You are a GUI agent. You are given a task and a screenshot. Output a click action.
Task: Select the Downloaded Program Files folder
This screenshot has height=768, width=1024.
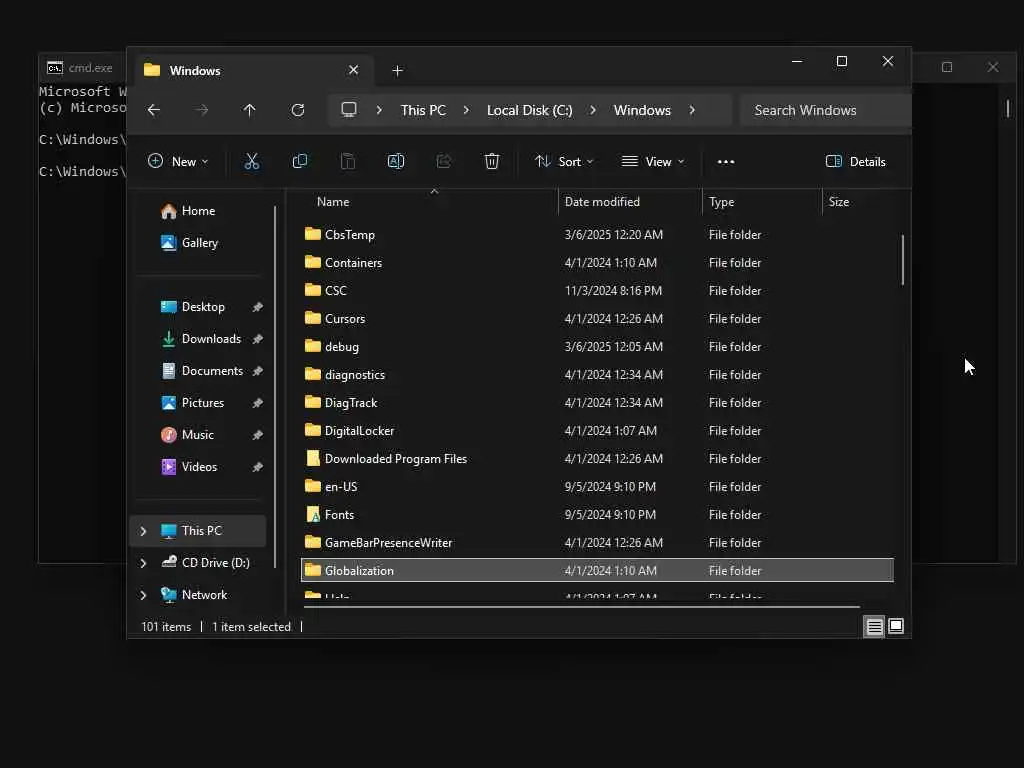[x=597, y=459]
